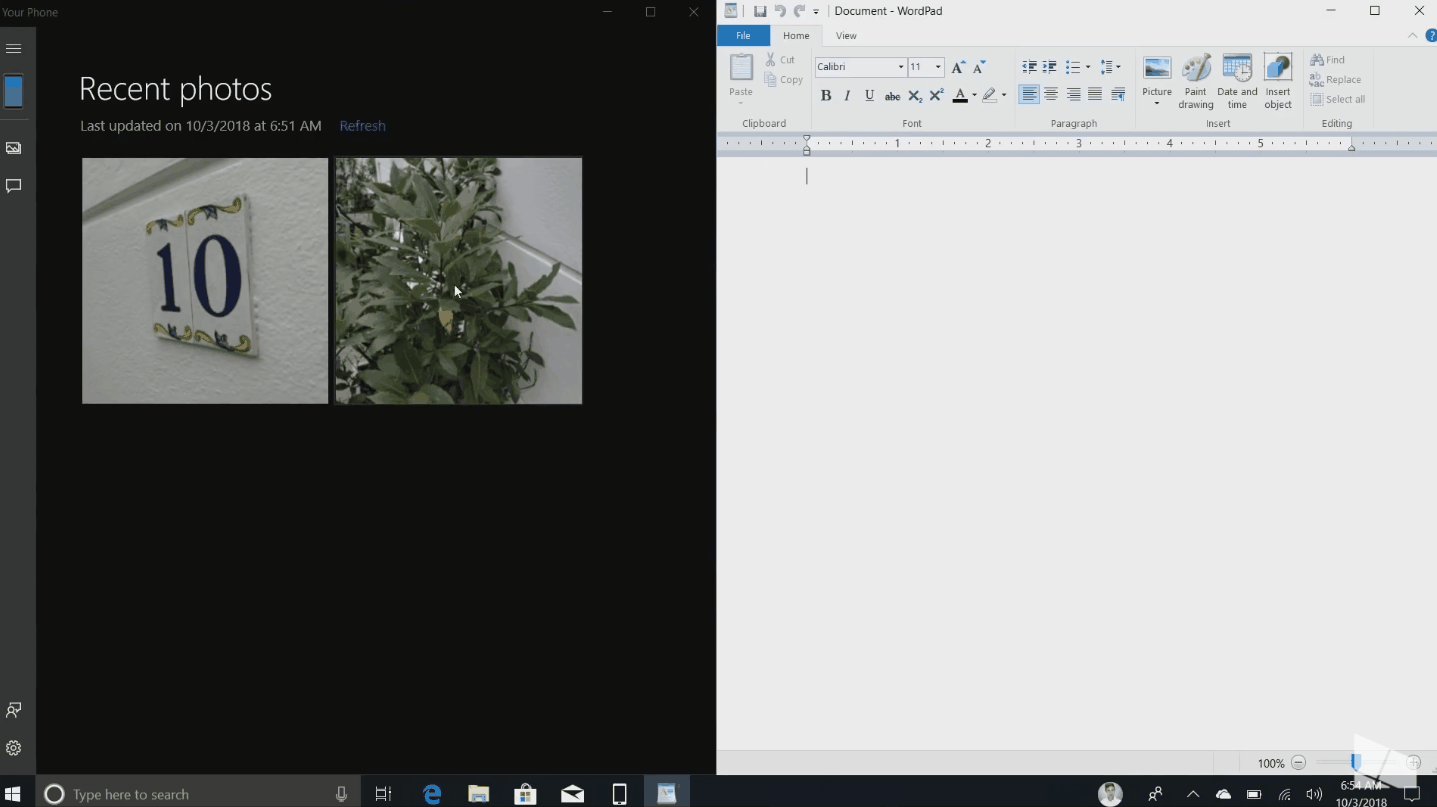Switch to the View ribbon tab
The height and width of the screenshot is (807, 1437).
[x=846, y=36]
